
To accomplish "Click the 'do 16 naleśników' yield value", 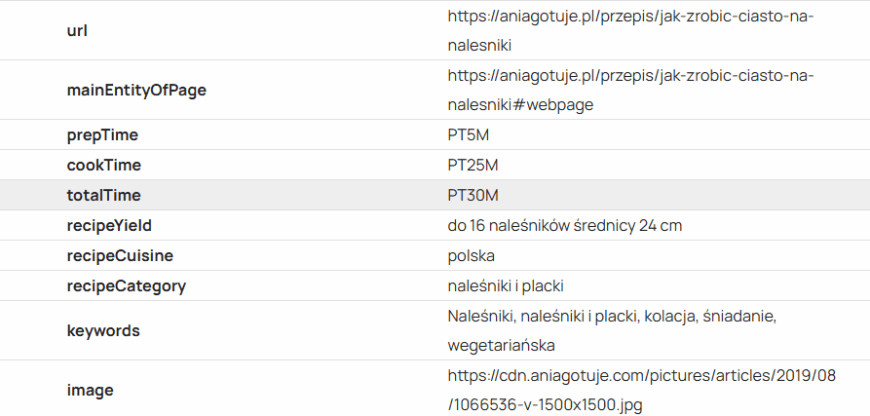I will (564, 225).
